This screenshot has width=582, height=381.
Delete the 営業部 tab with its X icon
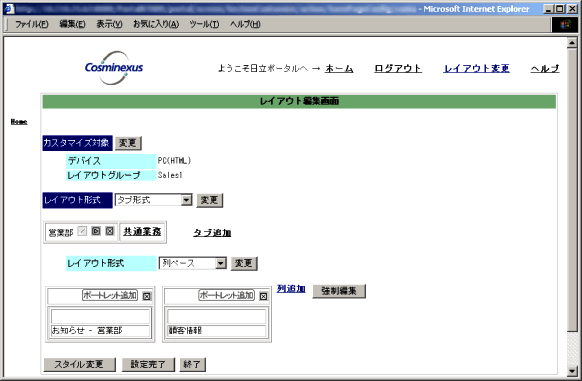pos(109,231)
